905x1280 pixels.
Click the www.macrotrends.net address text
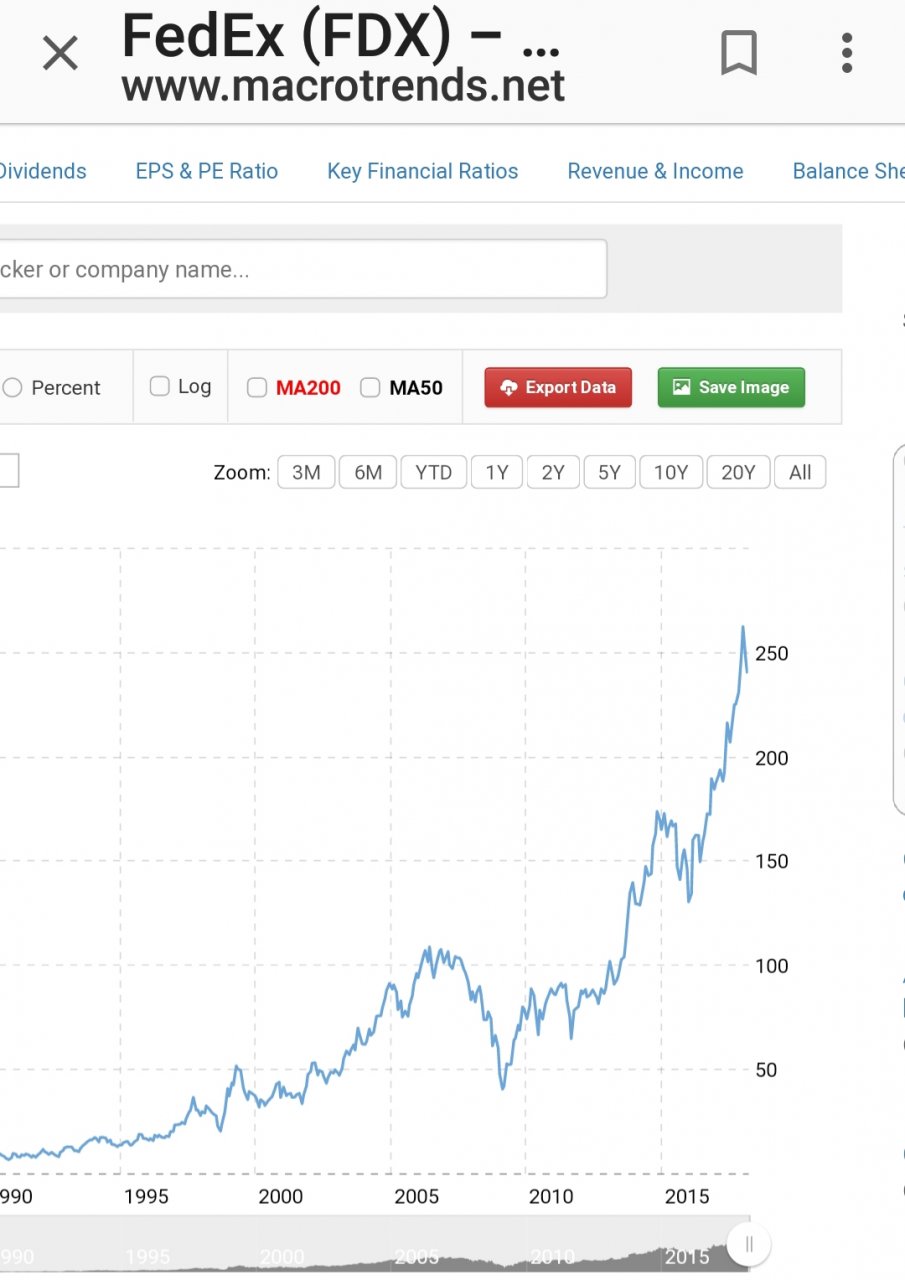coord(343,85)
